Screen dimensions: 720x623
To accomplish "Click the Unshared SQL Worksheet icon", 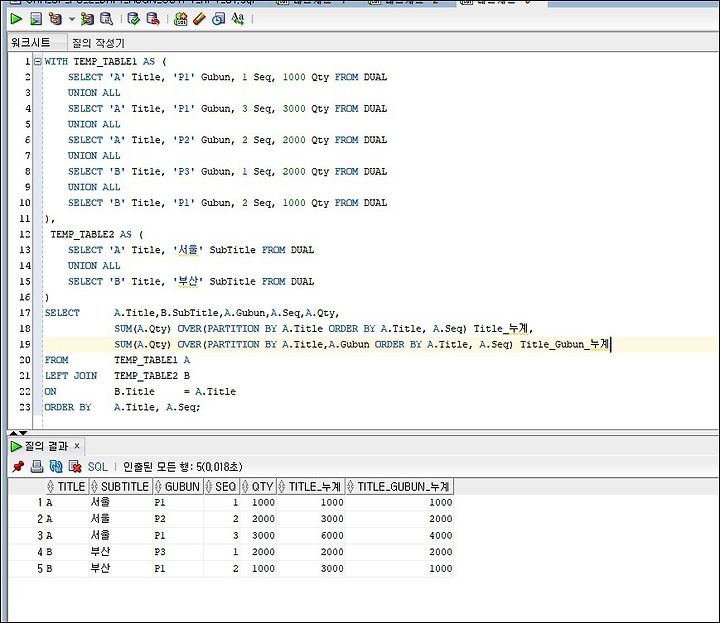I will (x=180, y=19).
